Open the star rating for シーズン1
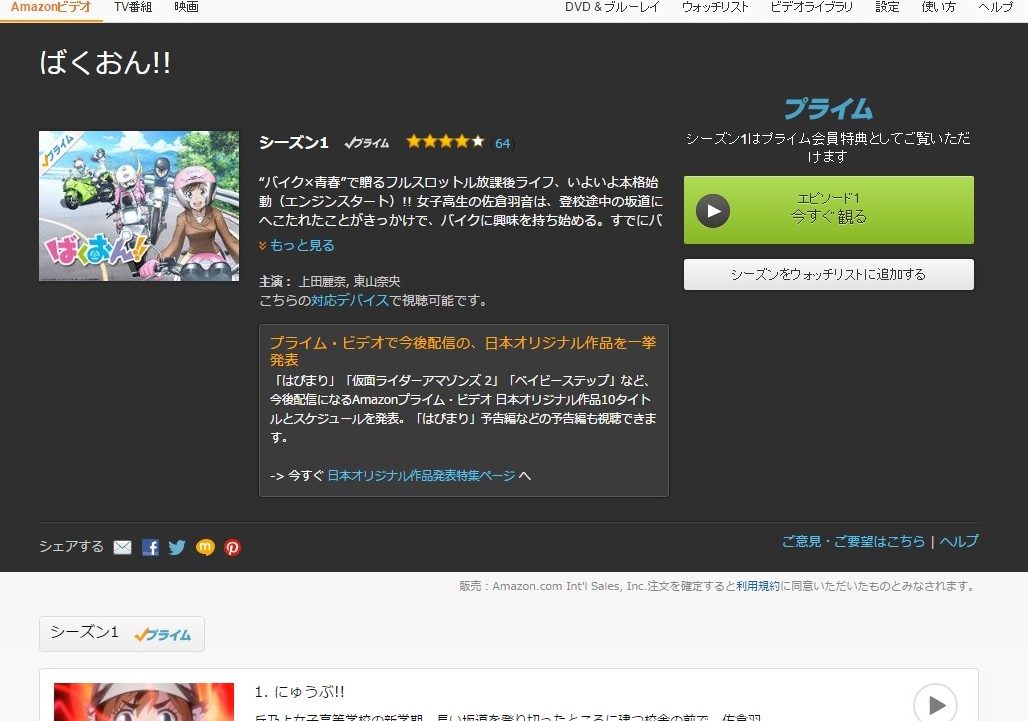 point(445,142)
